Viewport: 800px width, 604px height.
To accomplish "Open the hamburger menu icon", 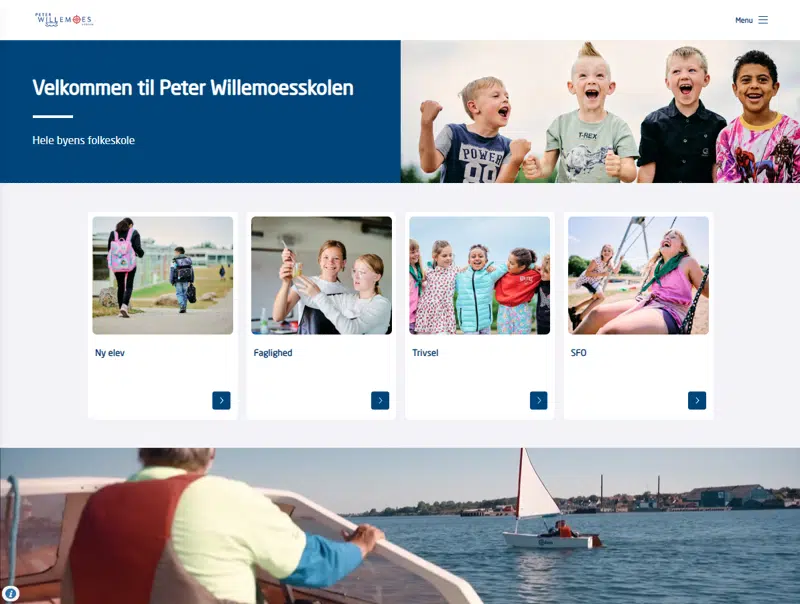I will pos(763,20).
